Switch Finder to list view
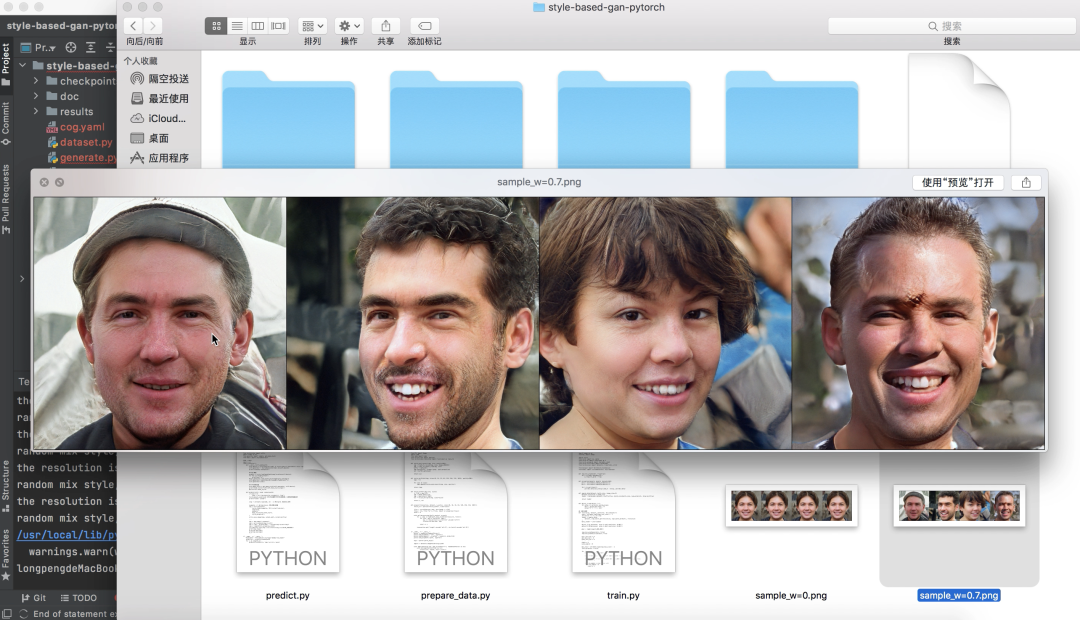The image size is (1080, 620). point(237,25)
